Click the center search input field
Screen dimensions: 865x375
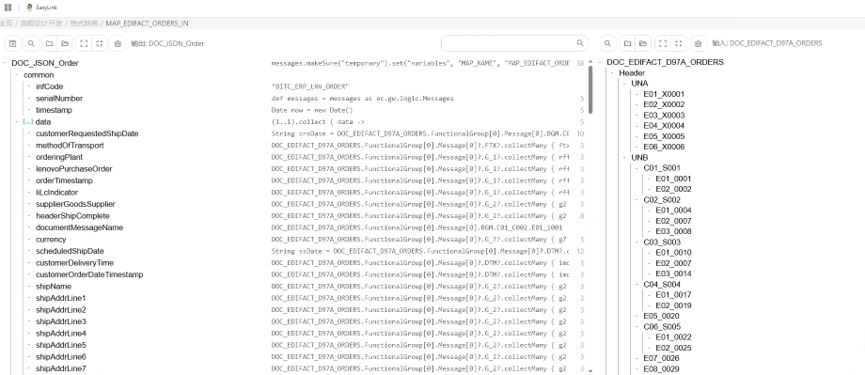click(514, 43)
